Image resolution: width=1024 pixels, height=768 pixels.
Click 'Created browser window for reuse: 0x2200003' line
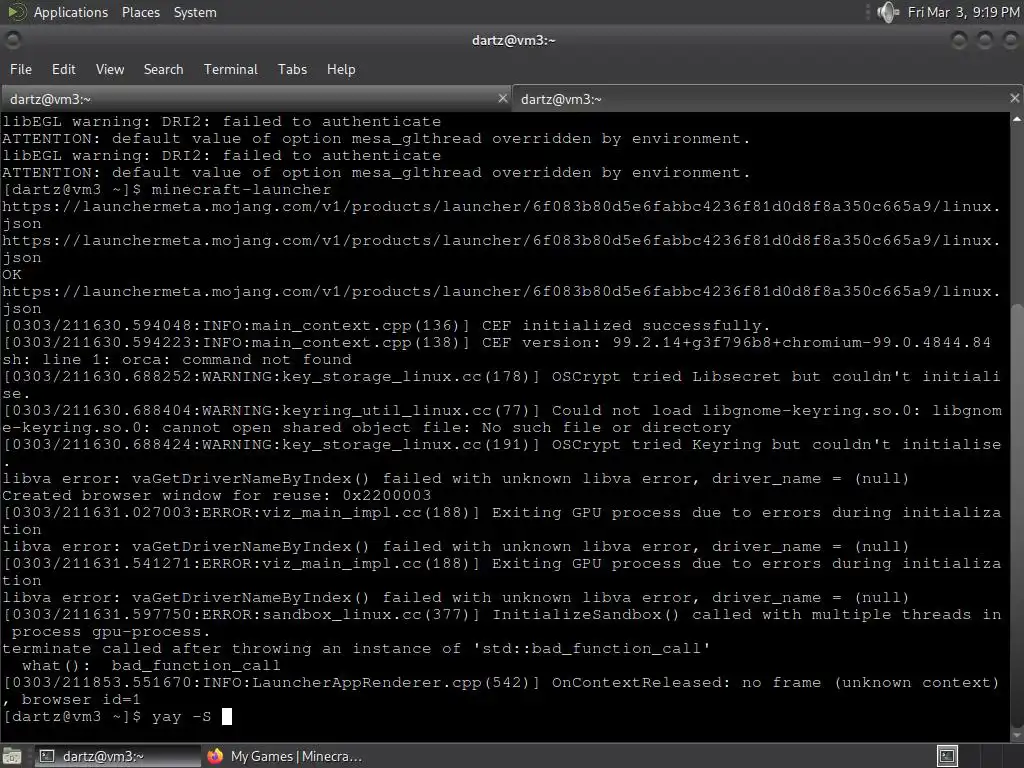pyautogui.click(x=217, y=495)
